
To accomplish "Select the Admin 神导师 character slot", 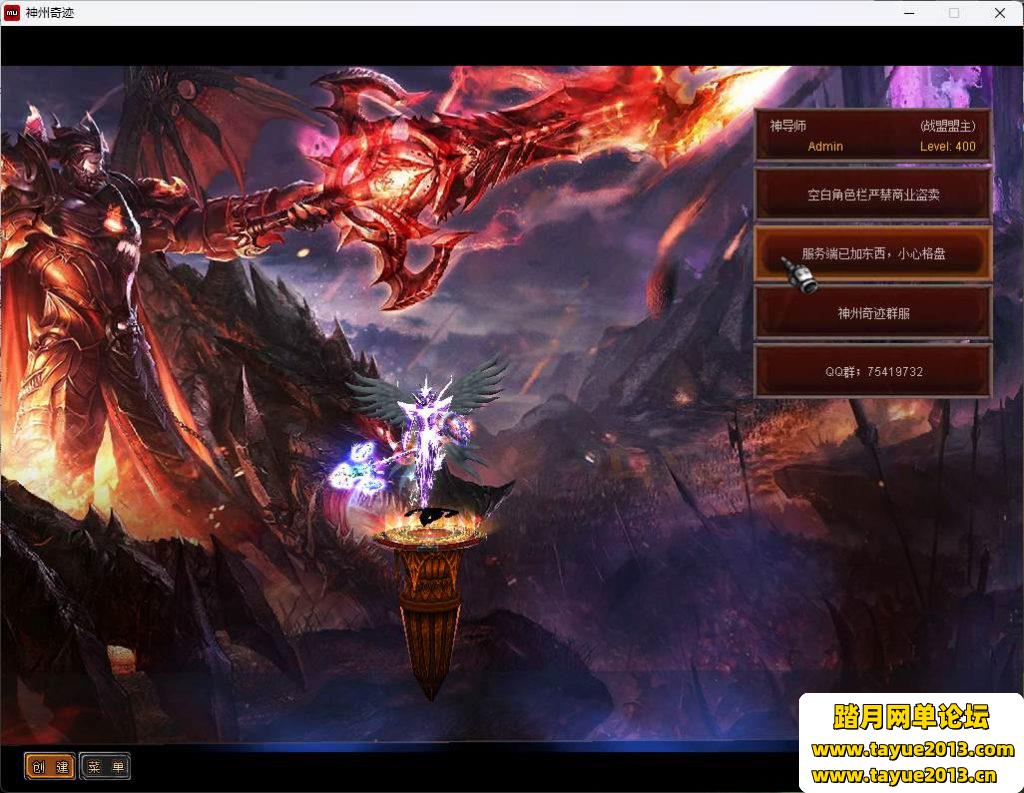I will 873,135.
